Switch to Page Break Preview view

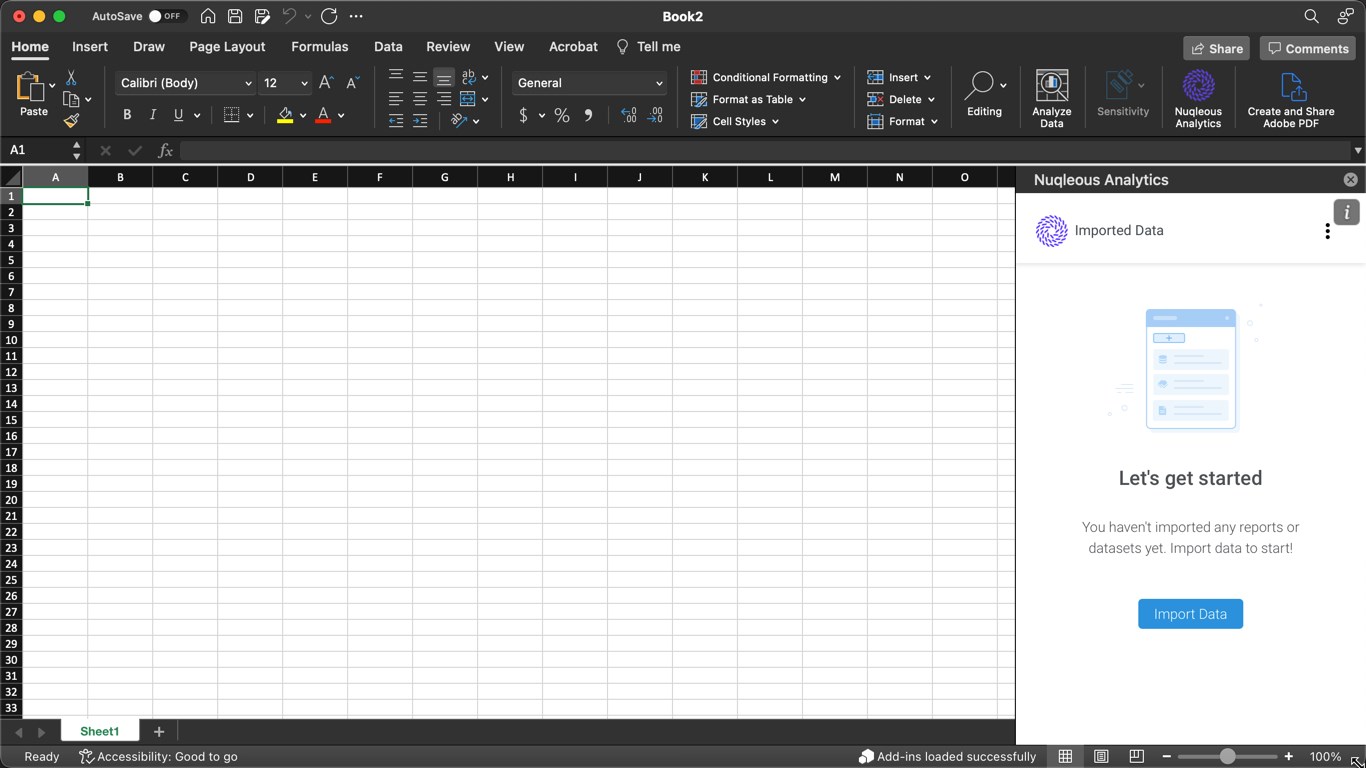point(1137,757)
